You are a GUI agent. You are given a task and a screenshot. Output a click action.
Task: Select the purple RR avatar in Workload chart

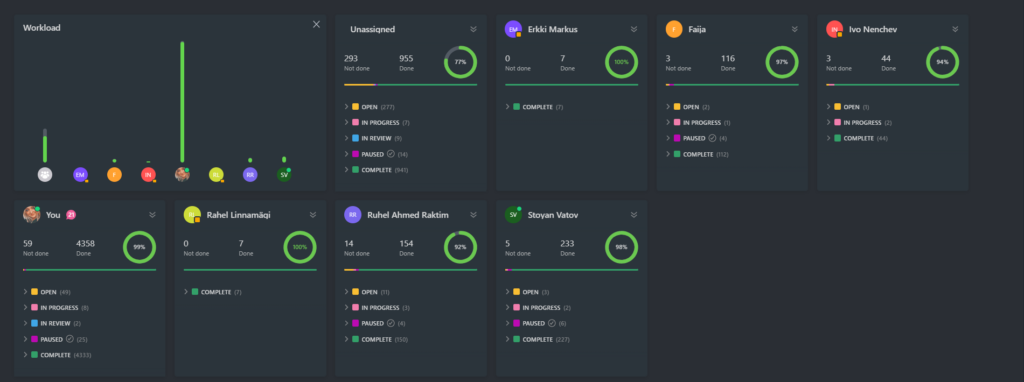click(249, 174)
